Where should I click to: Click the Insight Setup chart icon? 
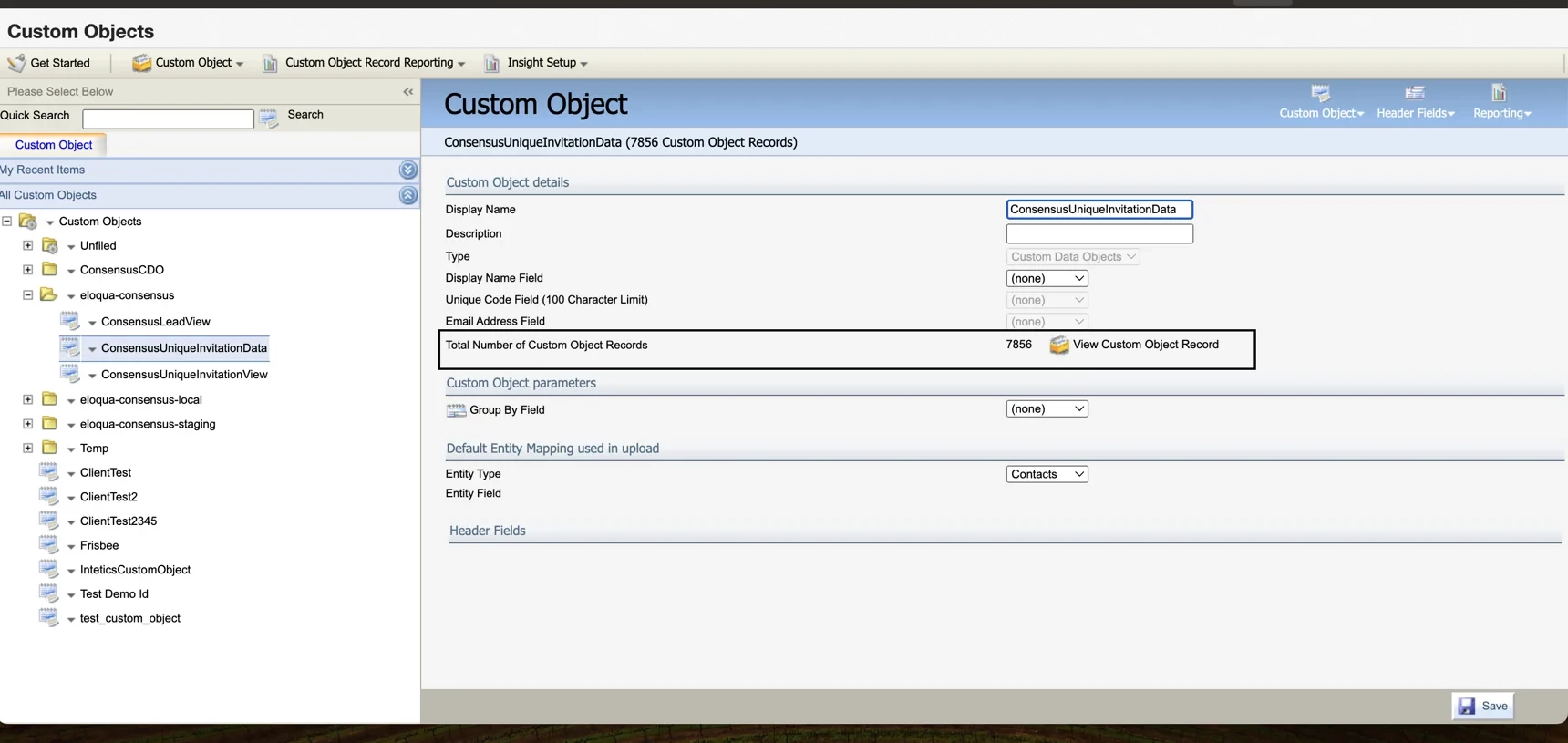pyautogui.click(x=491, y=63)
